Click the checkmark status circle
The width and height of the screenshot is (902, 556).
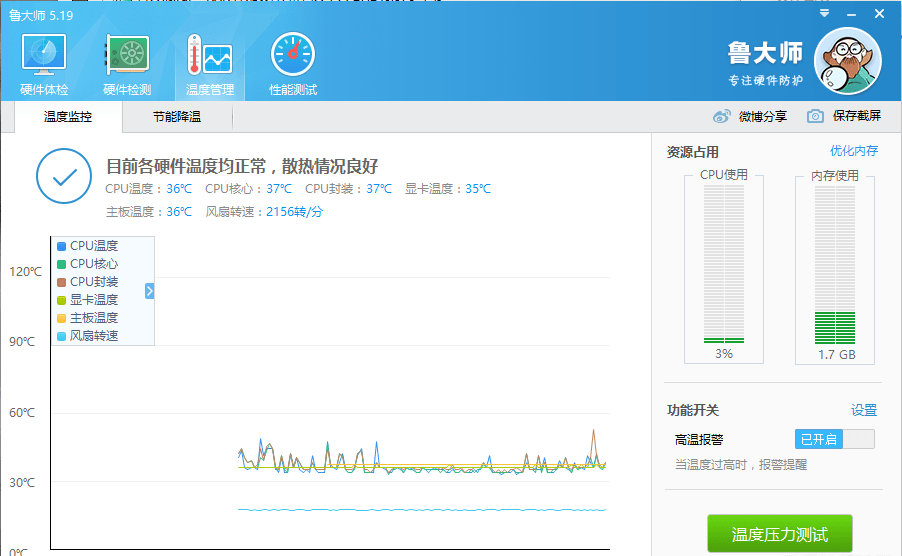click(64, 176)
